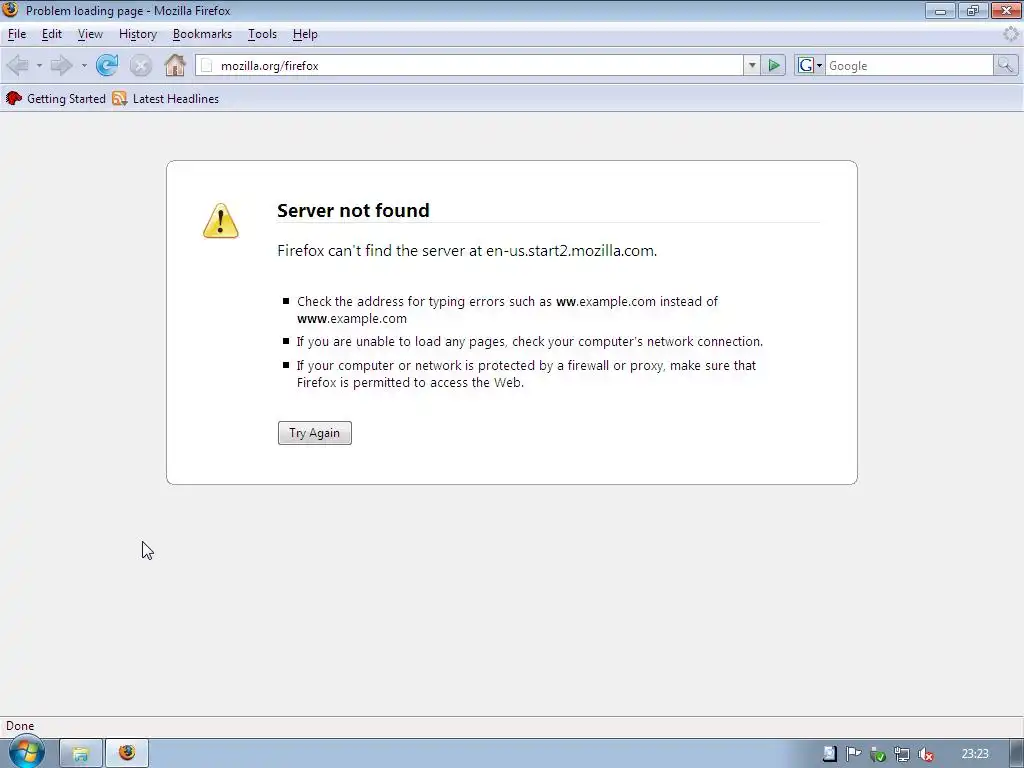Open the Back history dropdown arrow
Viewport: 1024px width, 768px height.
tap(39, 65)
